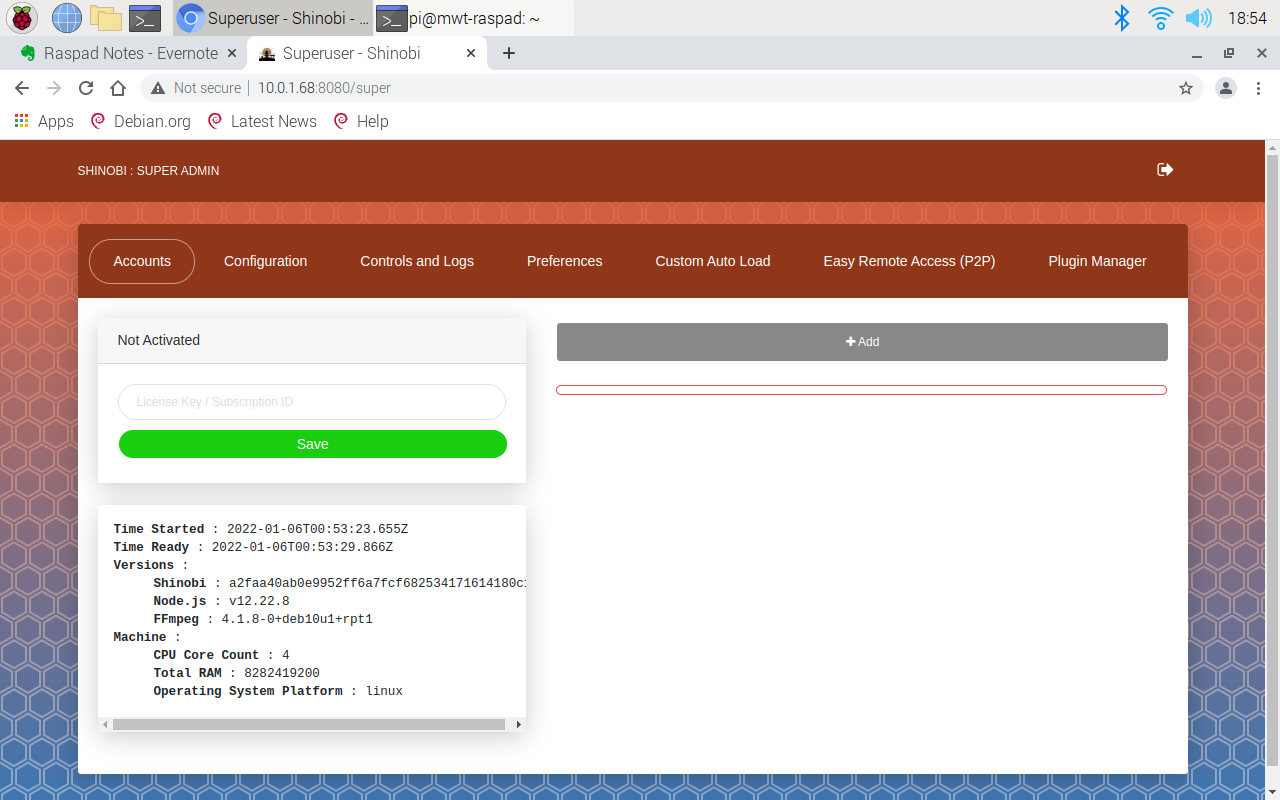Open the Raspberry Pi main menu
The width and height of the screenshot is (1280, 800).
tap(22, 18)
